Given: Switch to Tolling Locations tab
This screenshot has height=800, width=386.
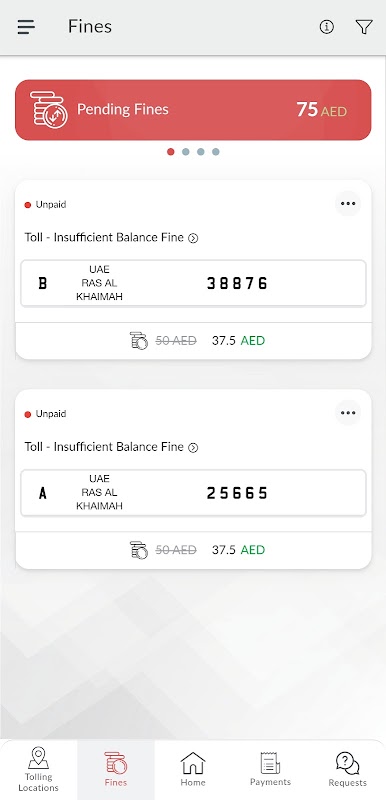Looking at the screenshot, I should (39, 769).
